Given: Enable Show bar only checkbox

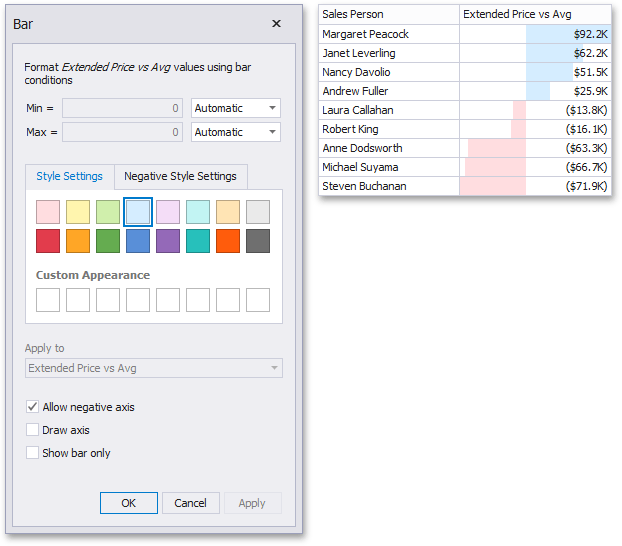Looking at the screenshot, I should click(33, 453).
